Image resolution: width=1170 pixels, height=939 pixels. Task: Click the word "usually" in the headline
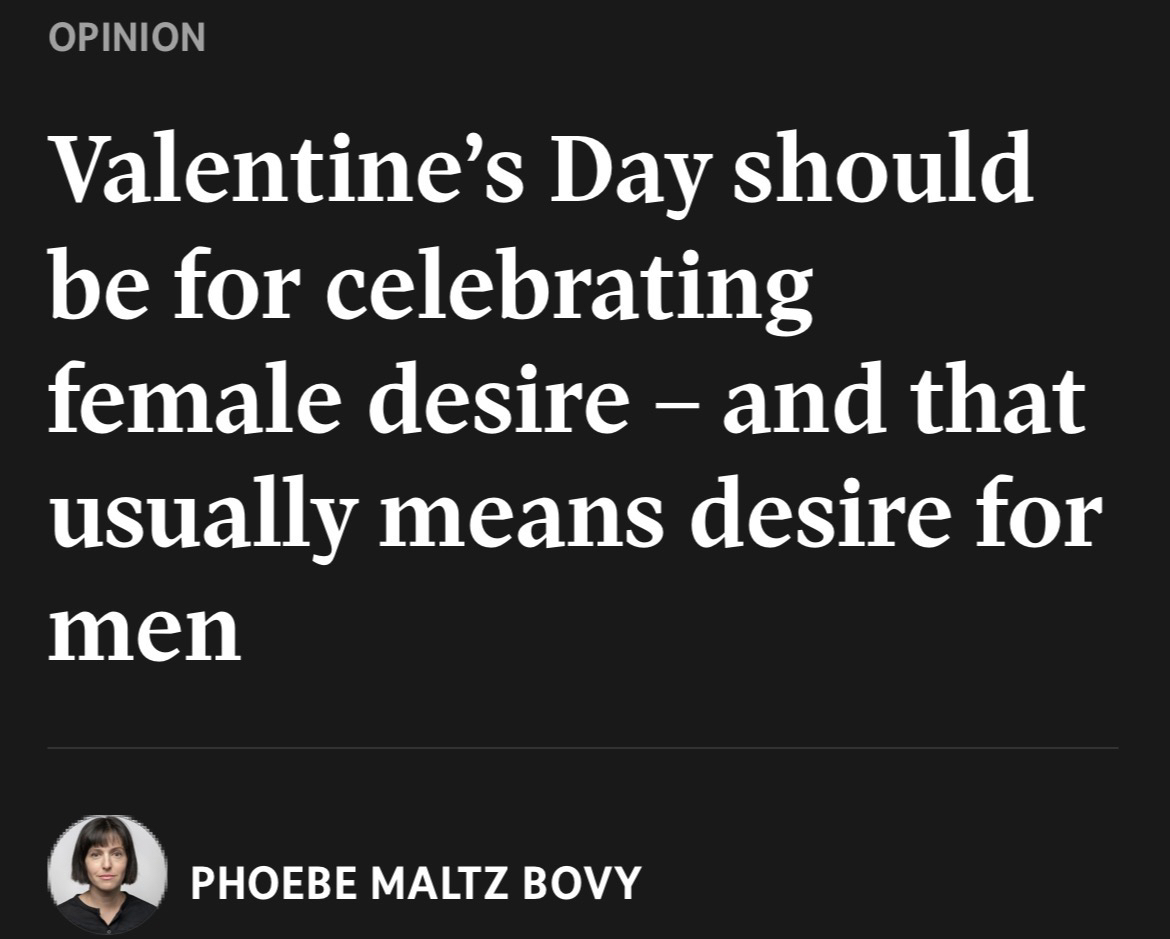(x=202, y=515)
